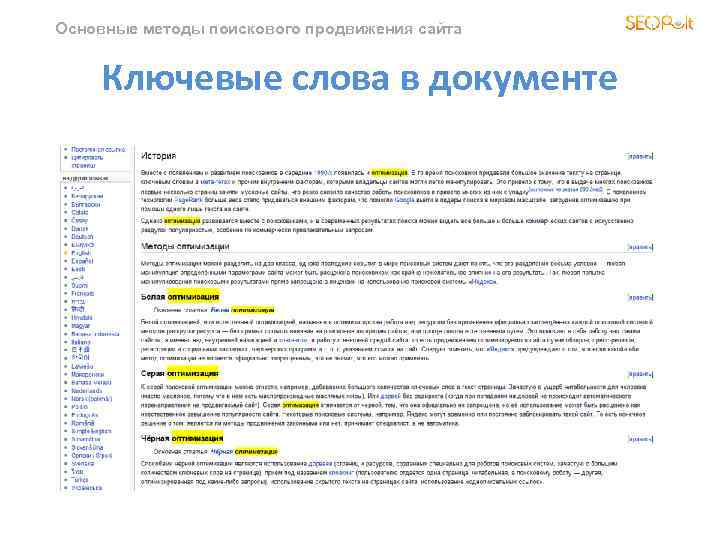Open the Latviešu language link

click(x=82, y=366)
